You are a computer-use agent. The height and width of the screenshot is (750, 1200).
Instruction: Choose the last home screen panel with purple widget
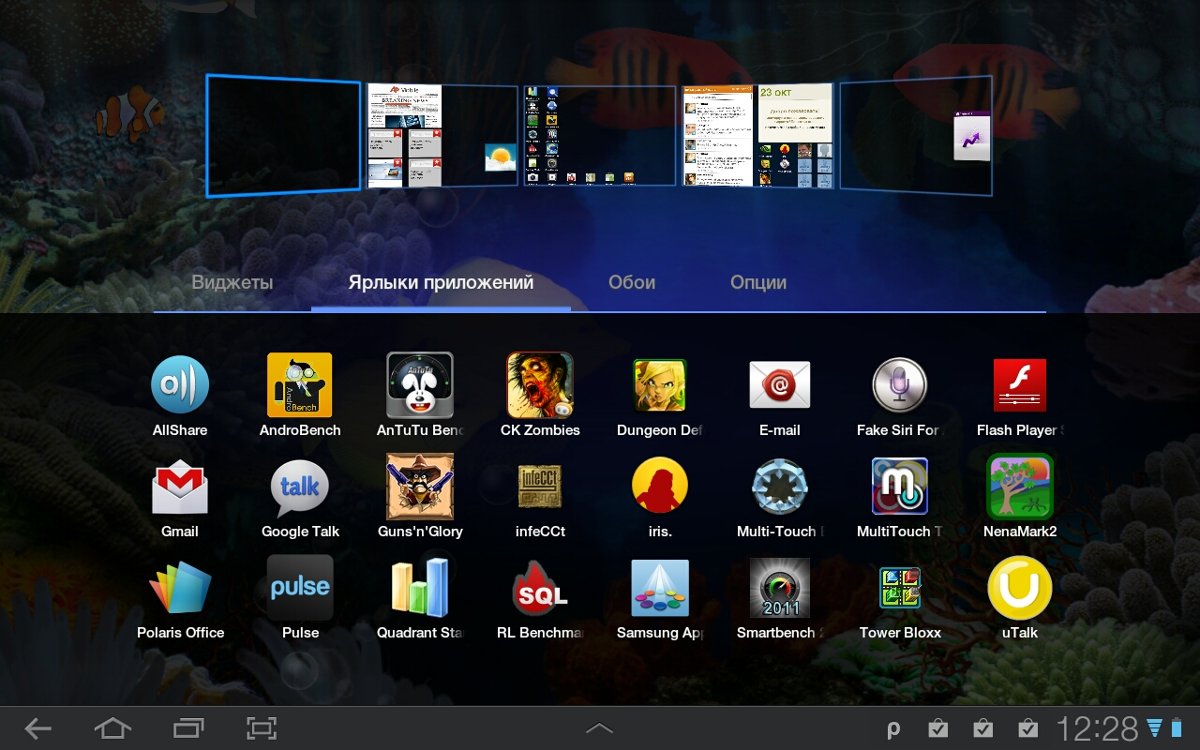tap(916, 136)
